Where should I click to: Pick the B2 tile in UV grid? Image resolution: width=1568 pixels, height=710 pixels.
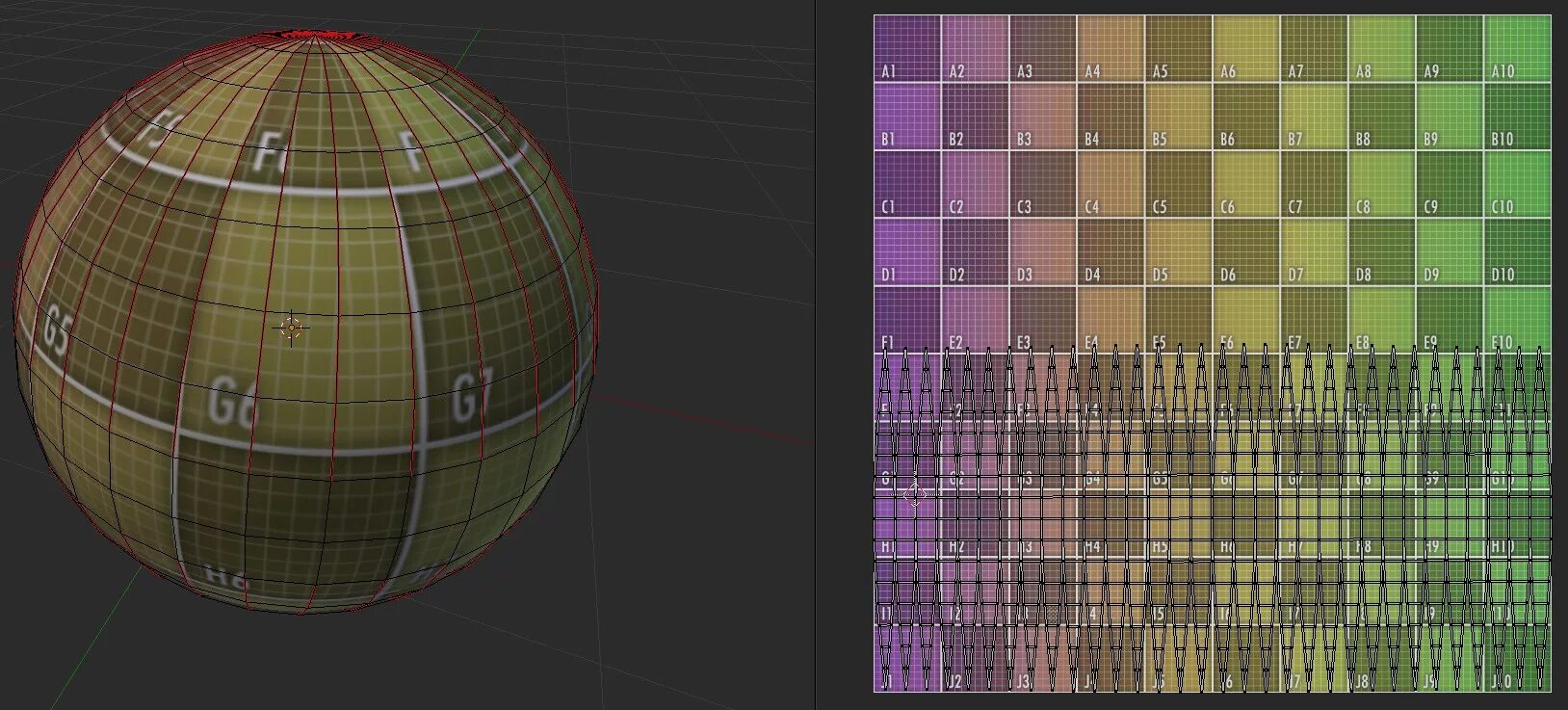coord(975,116)
